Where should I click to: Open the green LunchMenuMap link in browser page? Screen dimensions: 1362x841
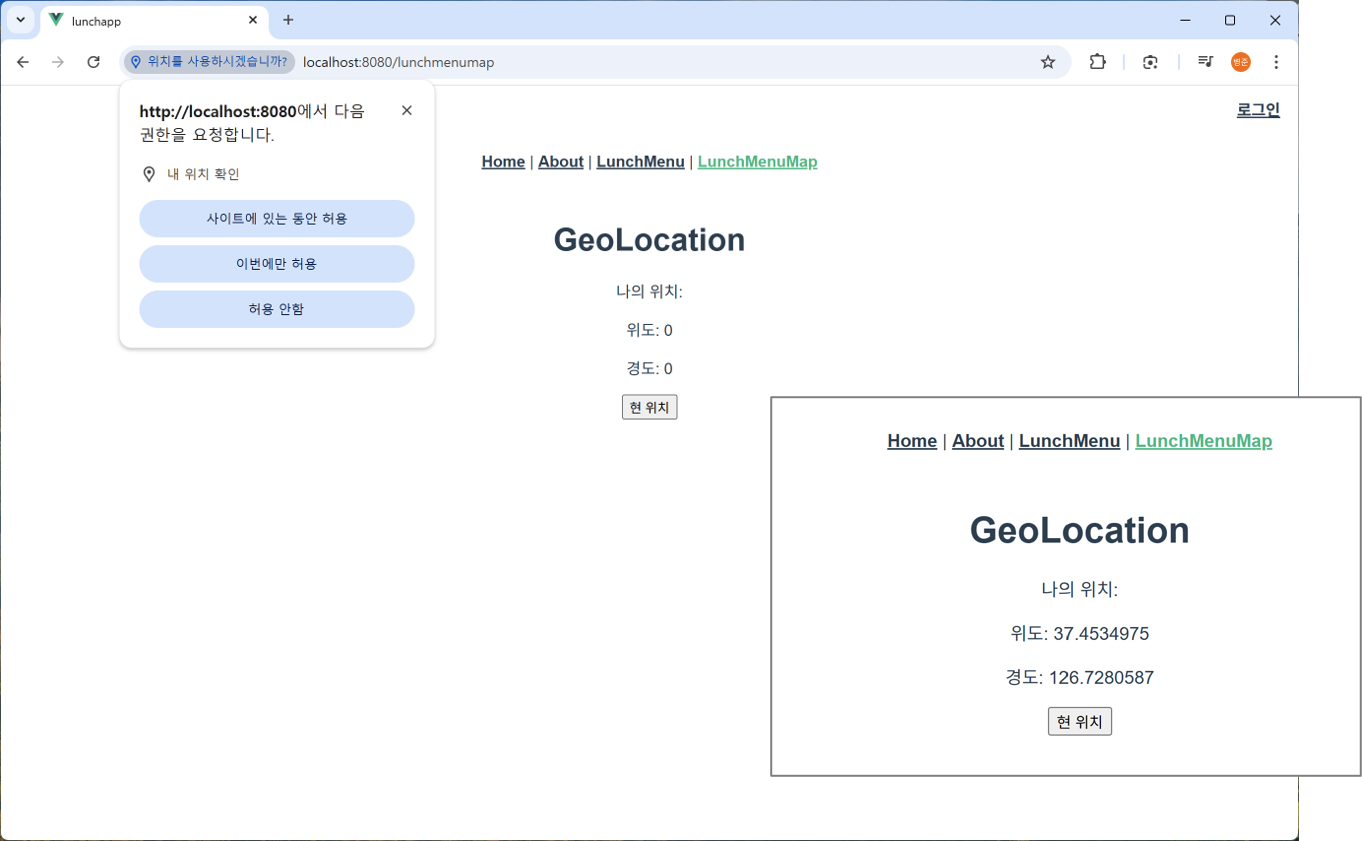[758, 162]
